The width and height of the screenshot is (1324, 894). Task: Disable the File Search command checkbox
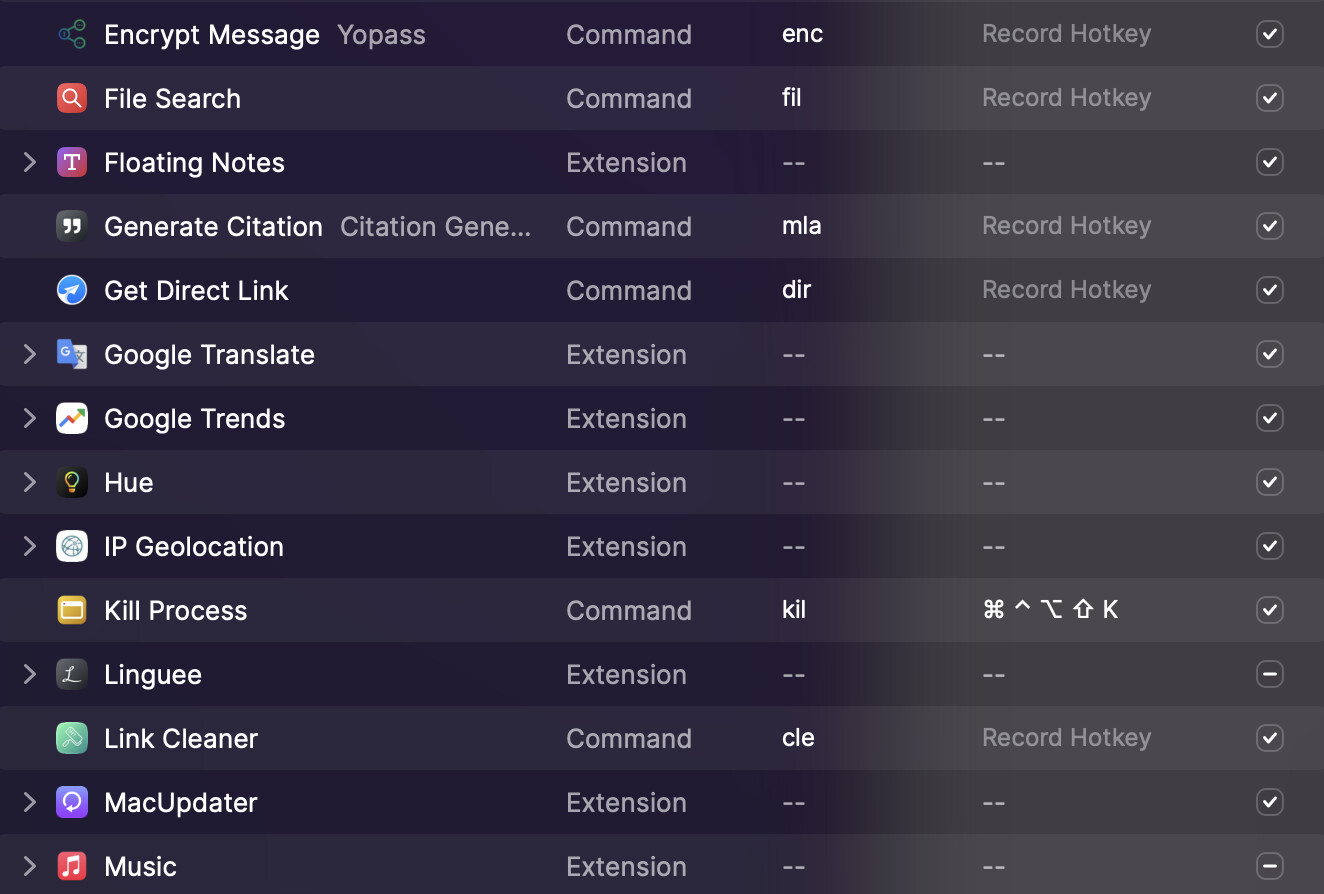(x=1269, y=98)
